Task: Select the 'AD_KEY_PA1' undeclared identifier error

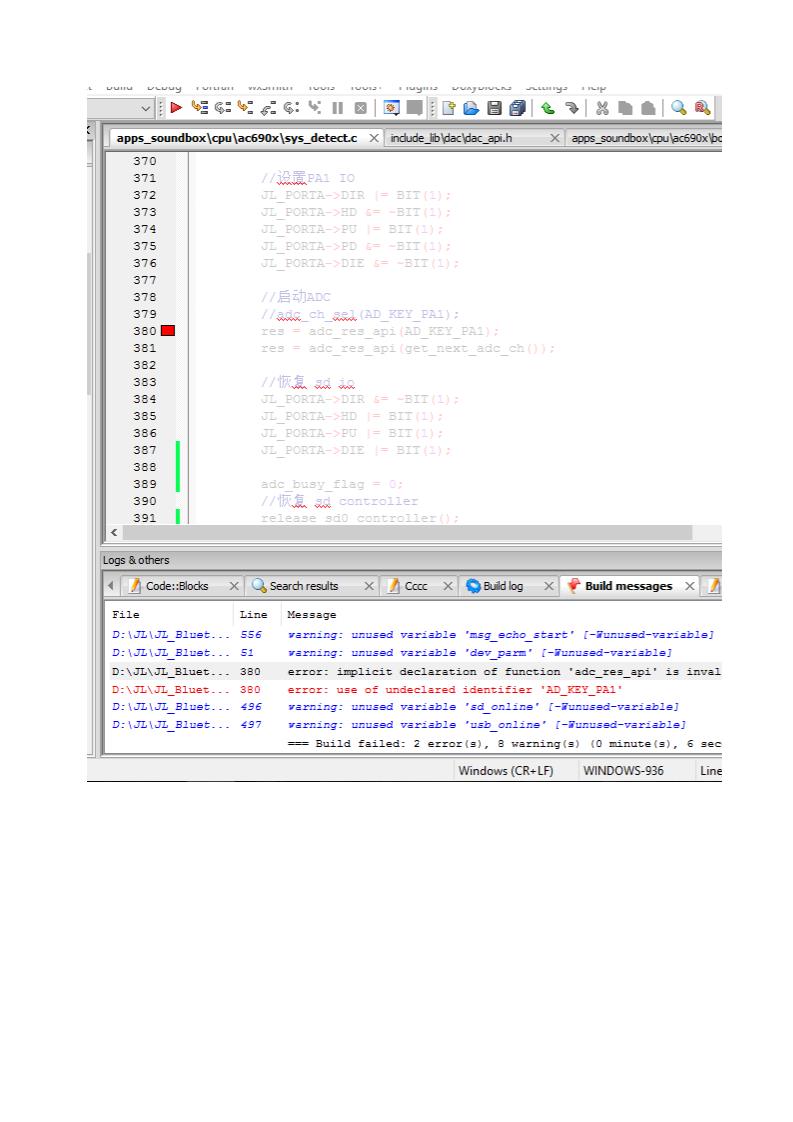Action: (x=455, y=690)
